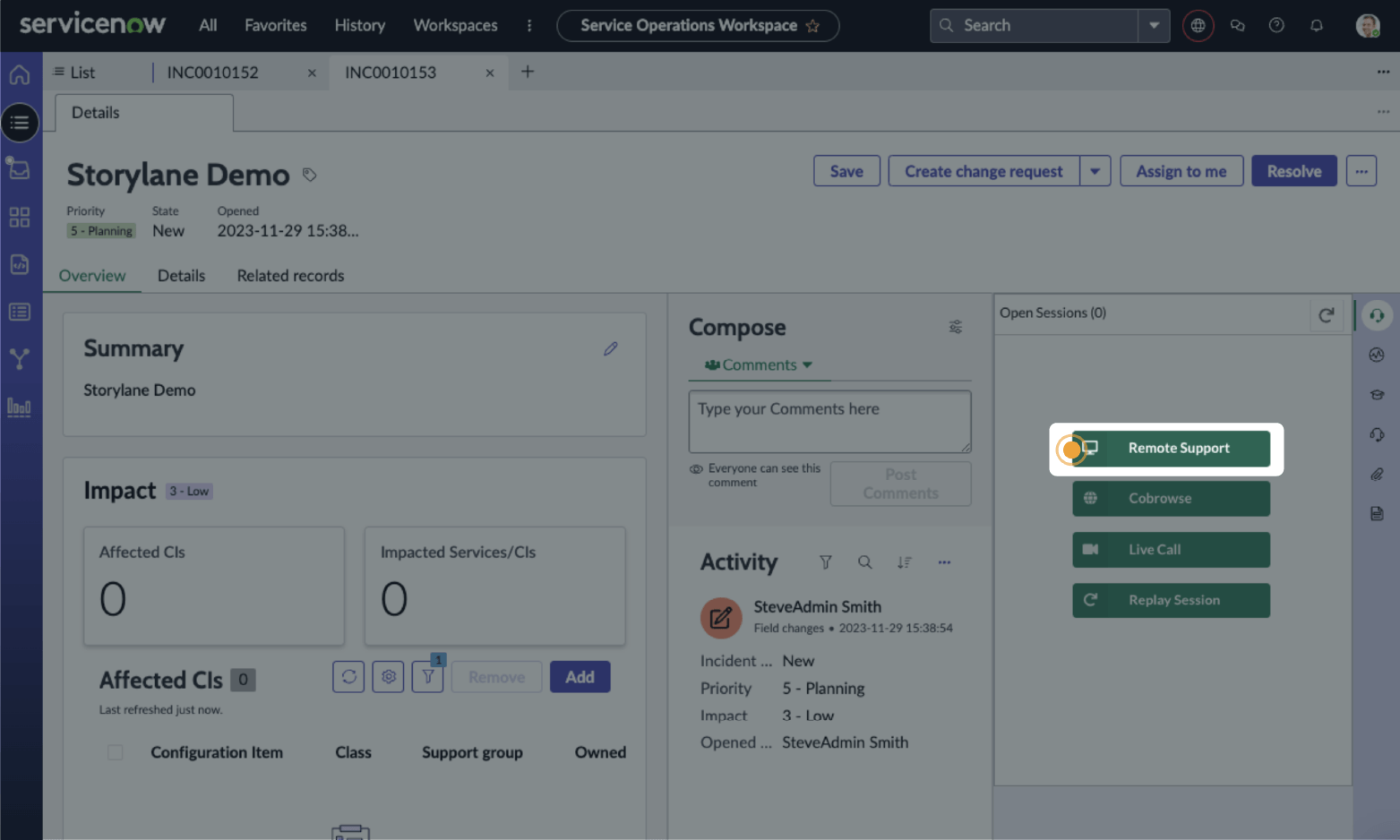Switch to the Details sub-tab beside Overview
Image resolution: width=1400 pixels, height=840 pixels.
point(181,276)
